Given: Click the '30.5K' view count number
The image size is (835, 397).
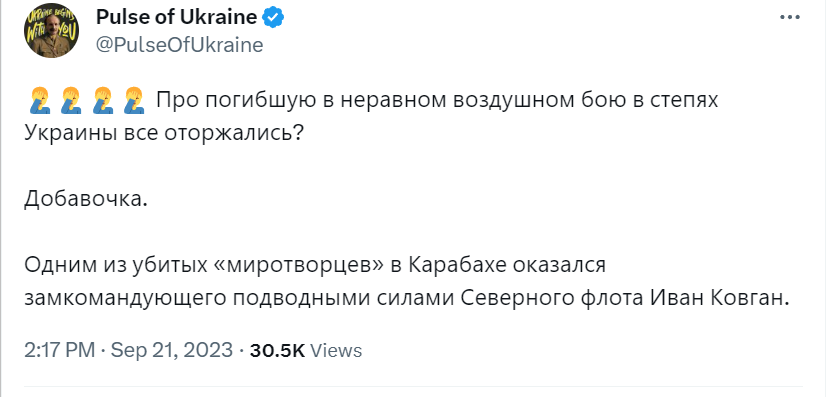Looking at the screenshot, I should point(277,350).
